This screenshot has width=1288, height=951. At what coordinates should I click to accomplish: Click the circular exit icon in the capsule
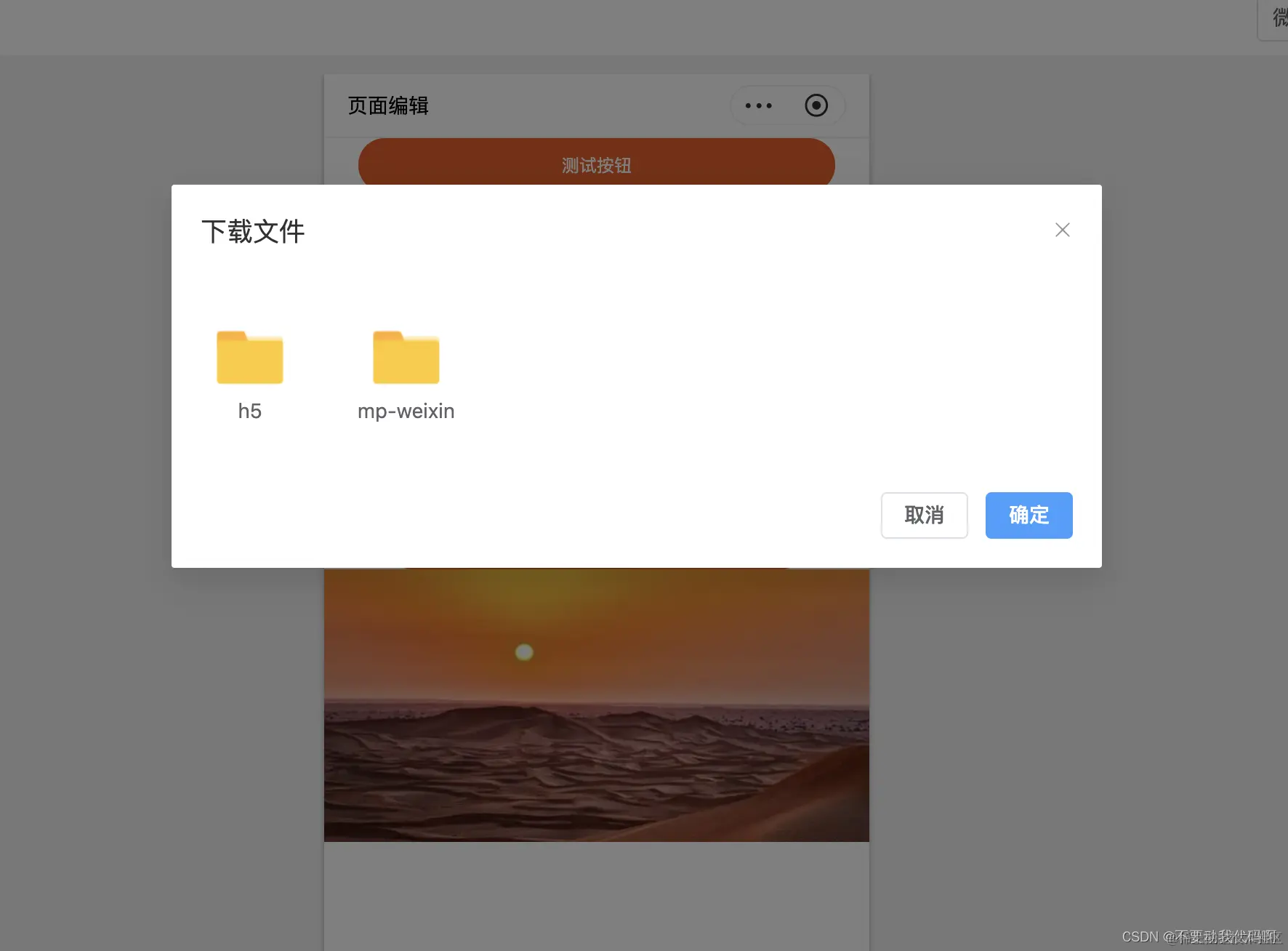point(816,105)
